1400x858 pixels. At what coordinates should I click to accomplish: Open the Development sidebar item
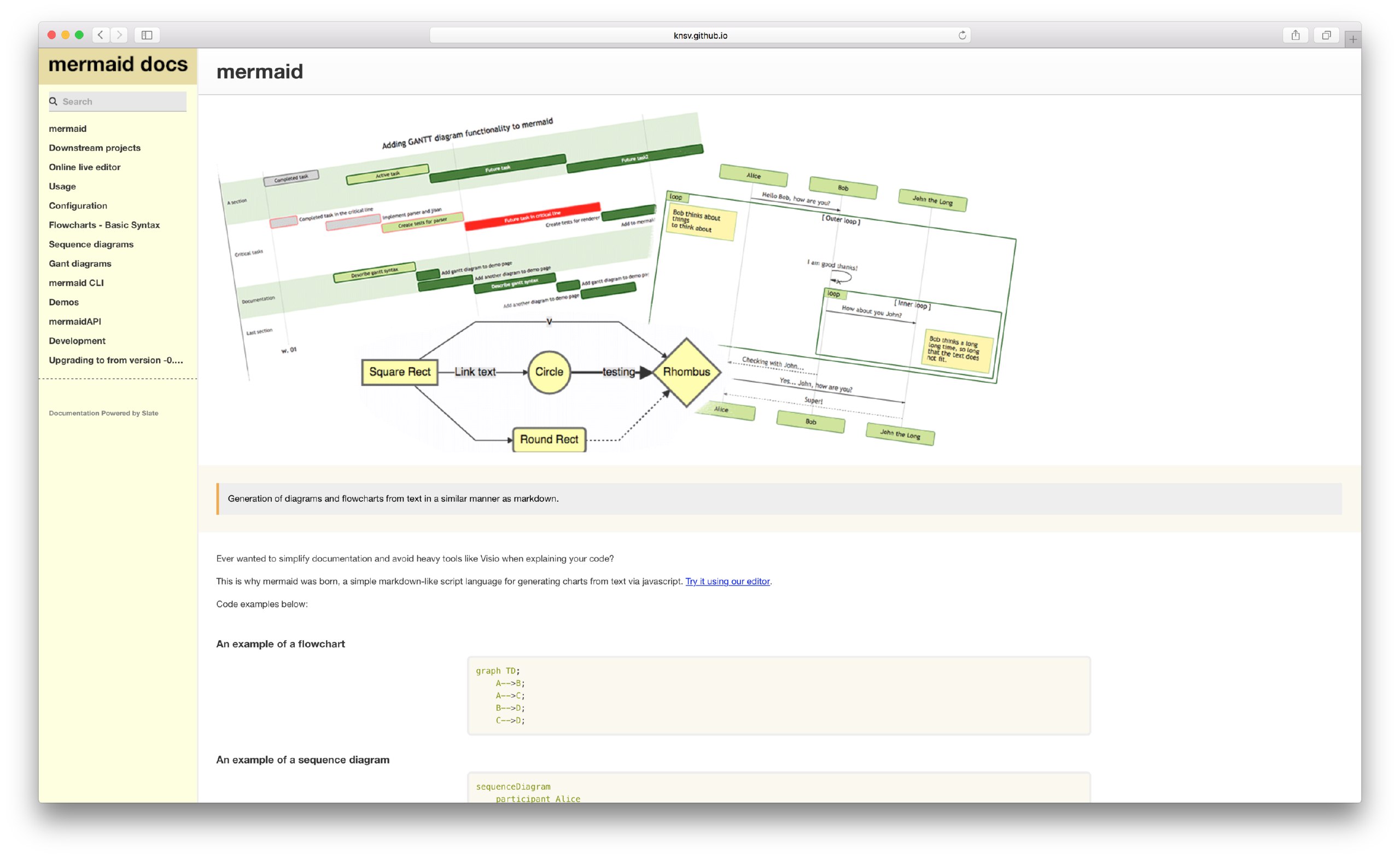pos(77,341)
